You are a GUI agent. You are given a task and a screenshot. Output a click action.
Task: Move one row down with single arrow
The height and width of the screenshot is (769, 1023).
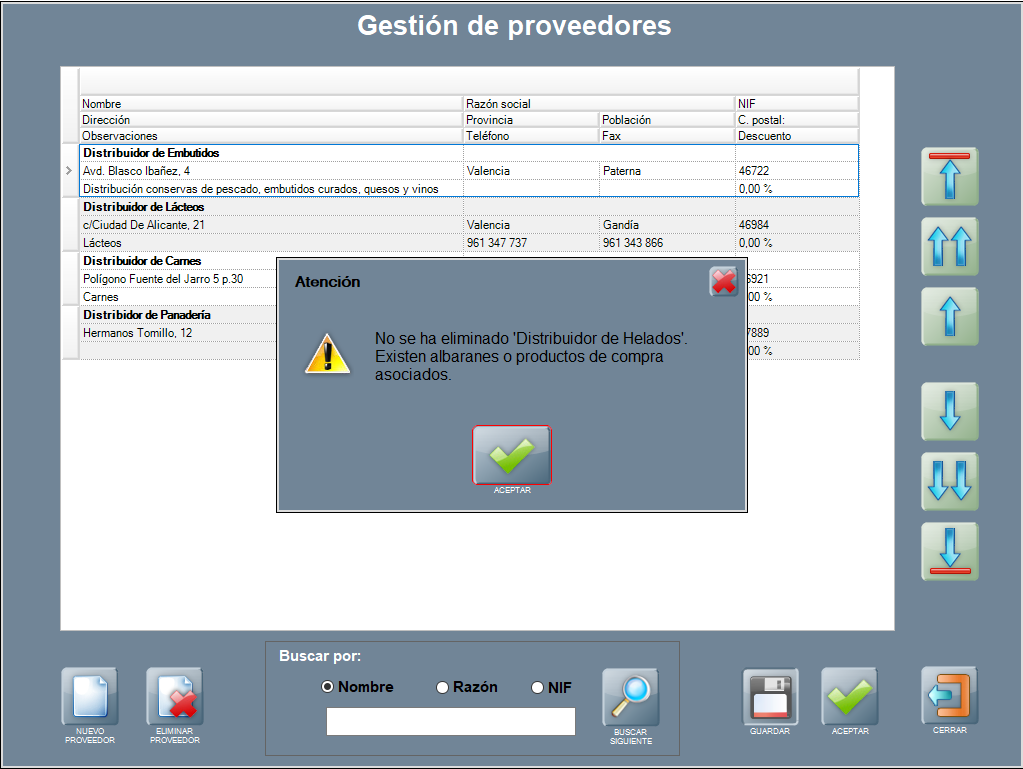coord(949,411)
